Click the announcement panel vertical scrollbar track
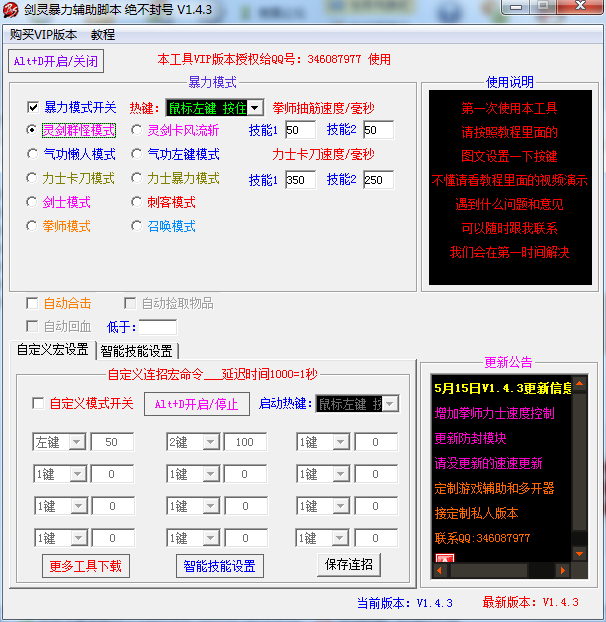 click(x=578, y=470)
